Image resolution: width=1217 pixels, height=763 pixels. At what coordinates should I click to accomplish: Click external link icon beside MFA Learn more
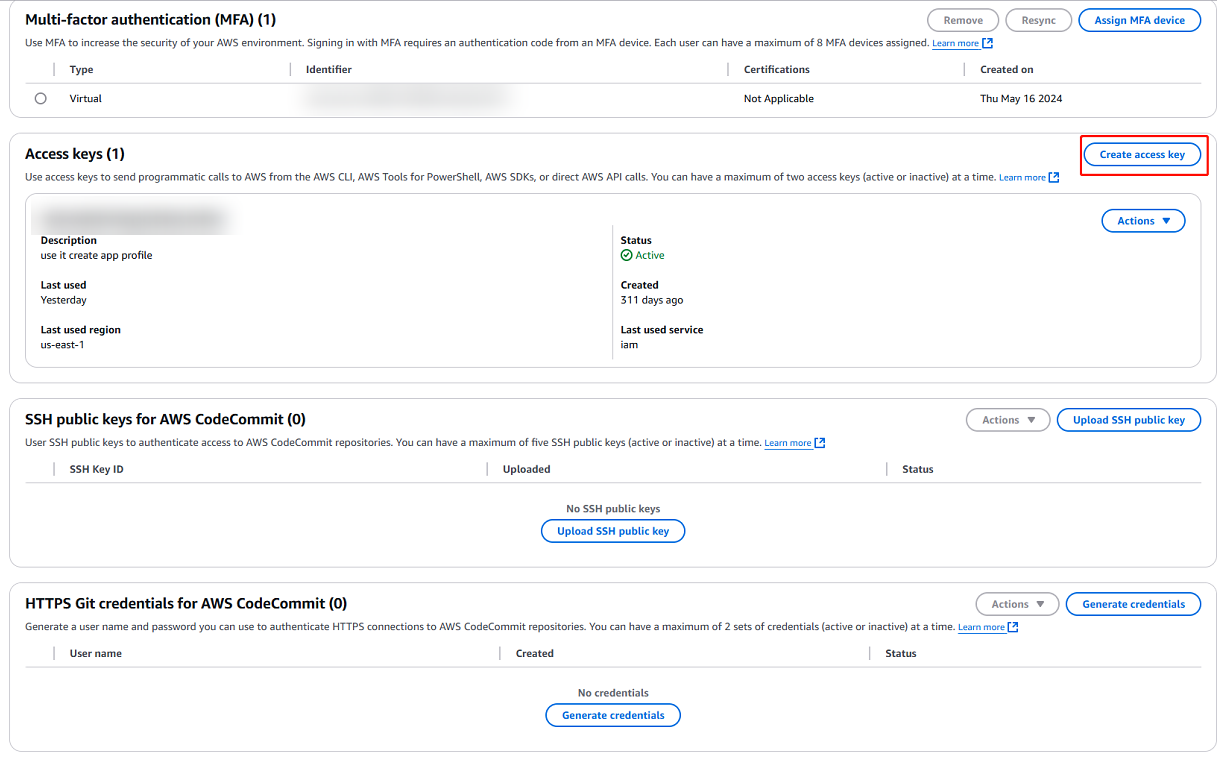pyautogui.click(x=988, y=44)
